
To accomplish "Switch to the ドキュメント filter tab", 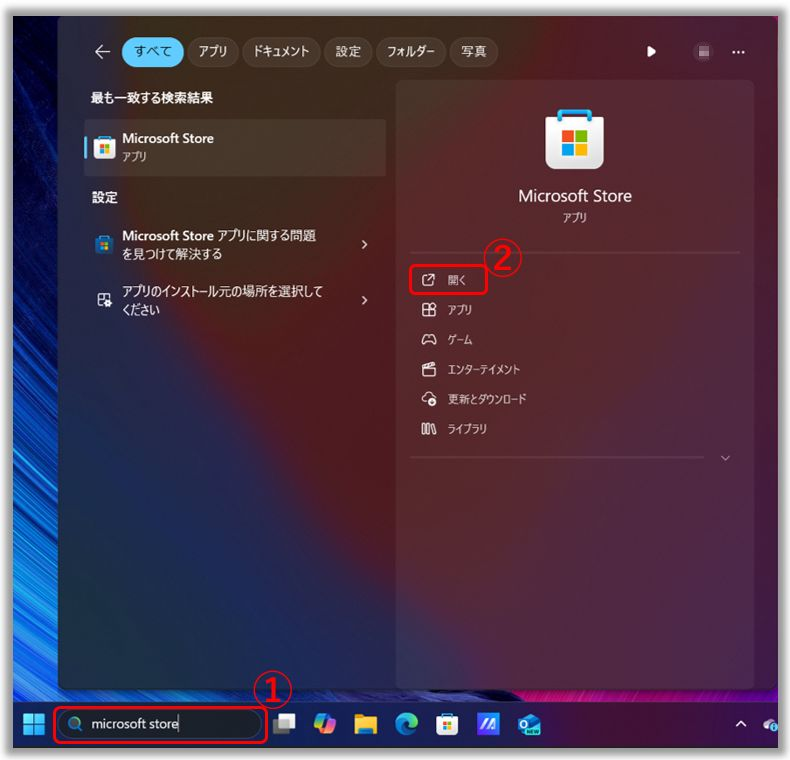I will 281,51.
